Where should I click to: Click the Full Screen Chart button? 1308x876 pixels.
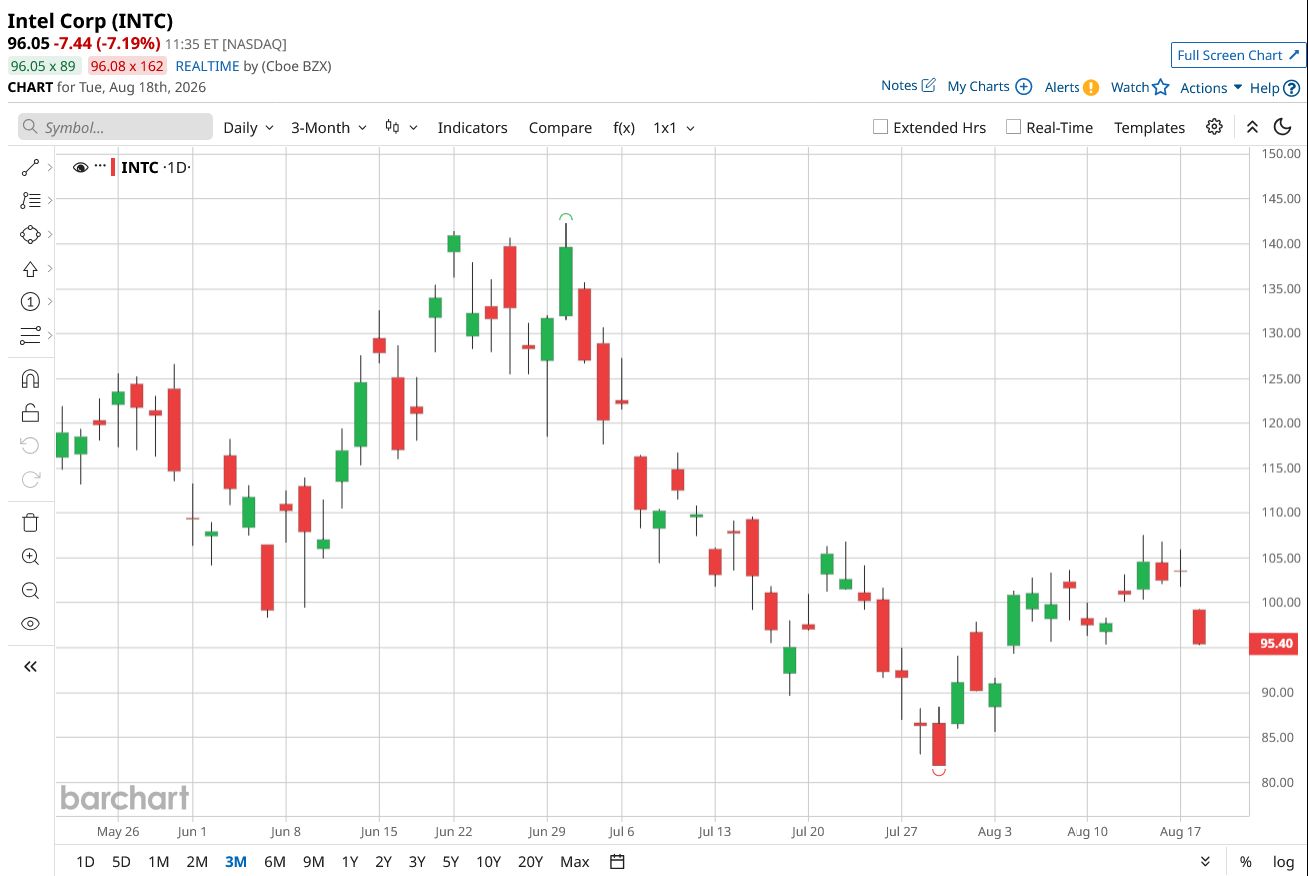point(1238,55)
